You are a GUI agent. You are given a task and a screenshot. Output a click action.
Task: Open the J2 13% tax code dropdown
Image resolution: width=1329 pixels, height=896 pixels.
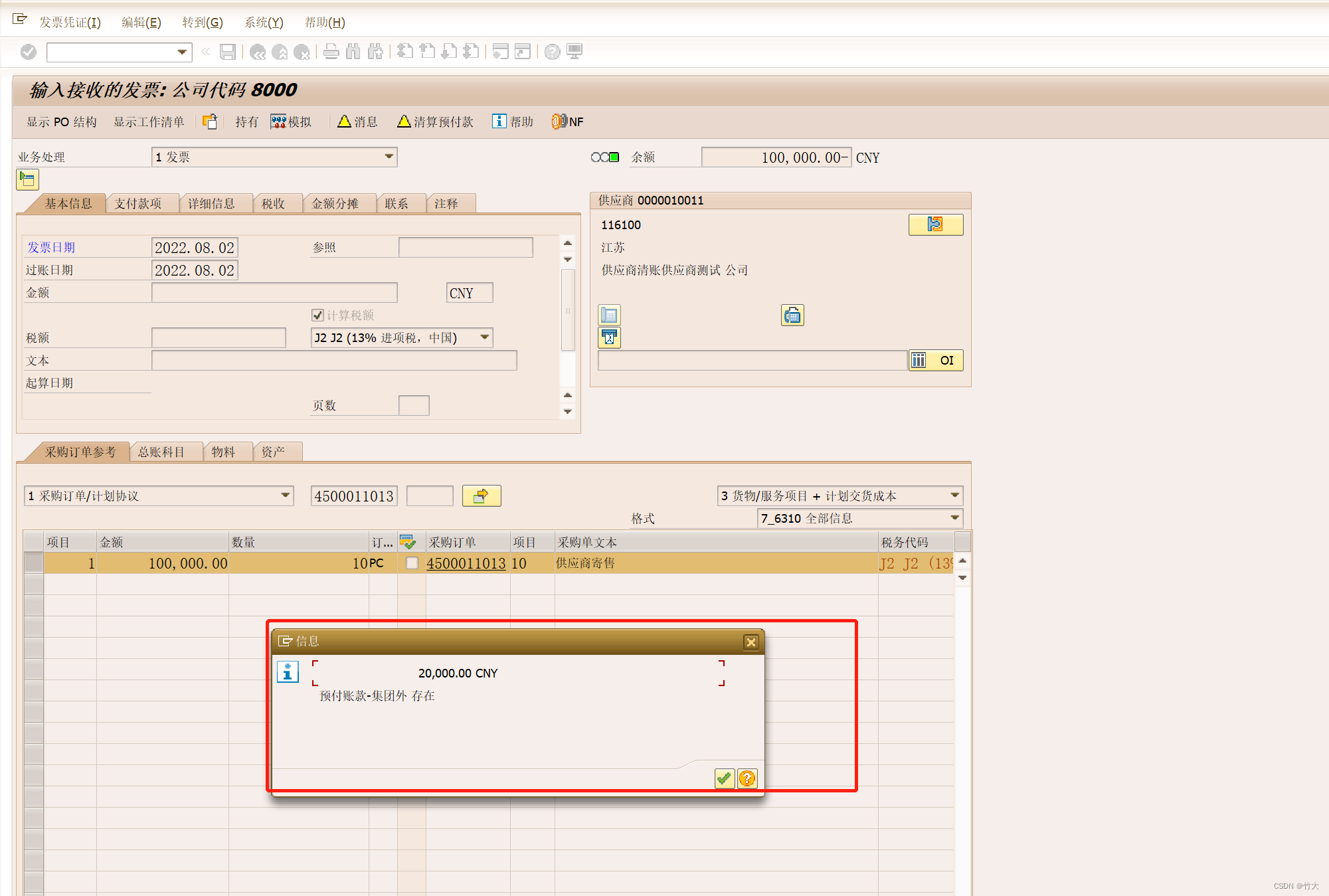[x=485, y=337]
